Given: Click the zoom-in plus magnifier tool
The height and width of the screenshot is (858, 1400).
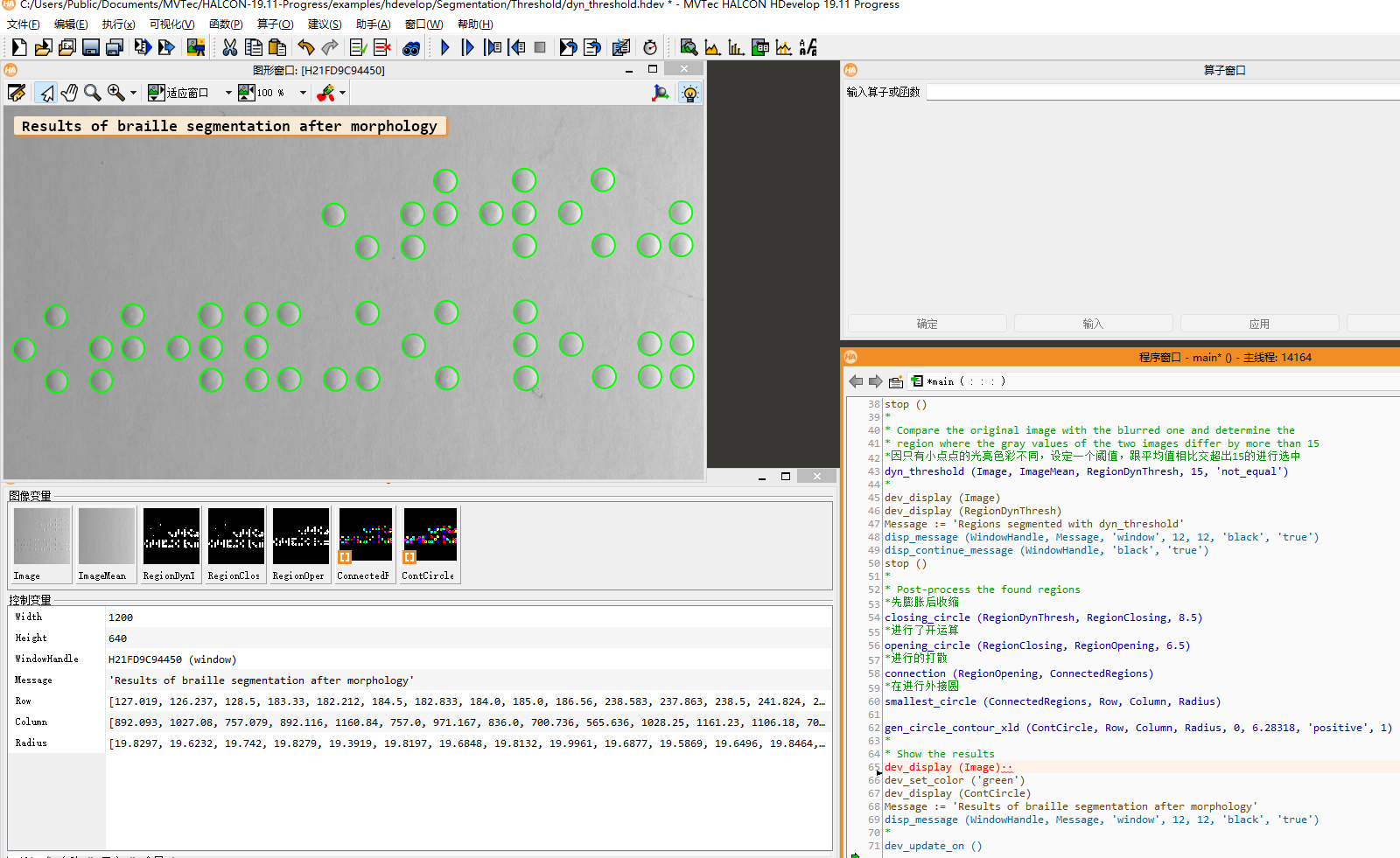Looking at the screenshot, I should click(115, 93).
